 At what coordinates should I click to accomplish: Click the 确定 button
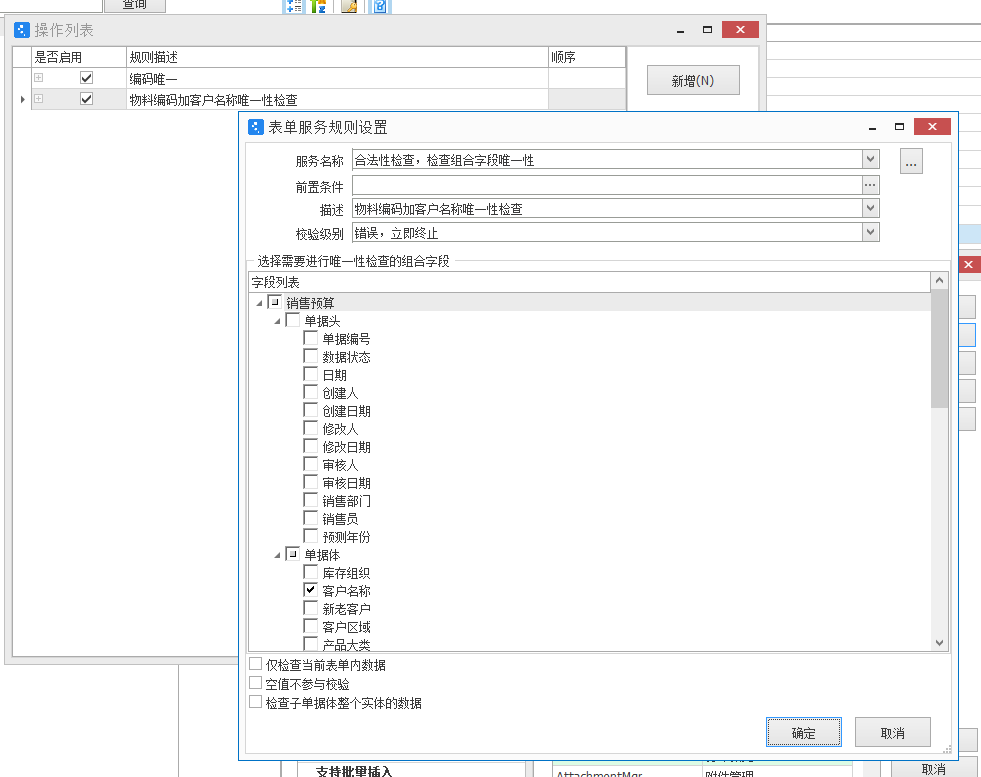tap(803, 733)
